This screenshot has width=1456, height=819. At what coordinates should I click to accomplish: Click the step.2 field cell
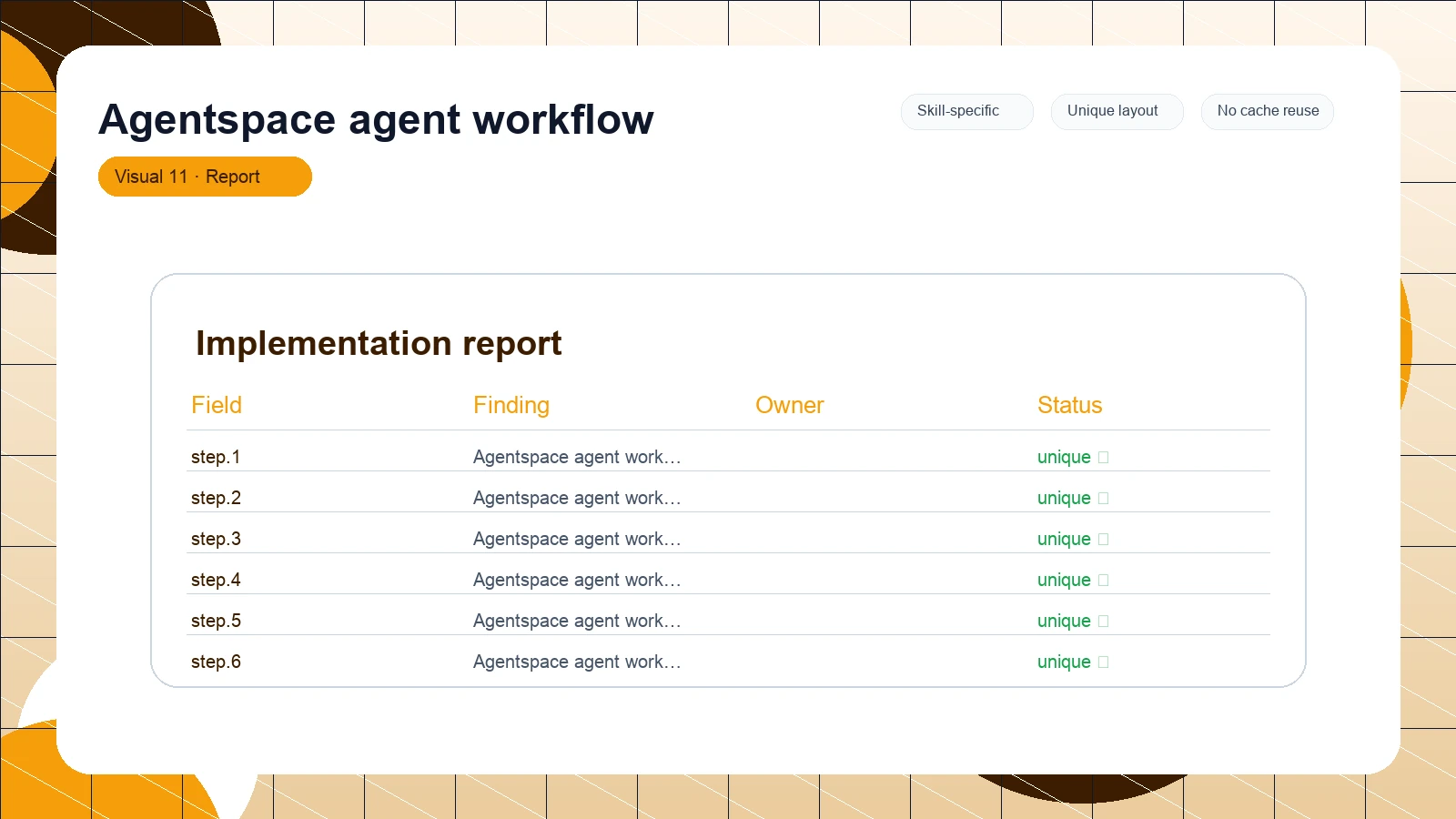(216, 498)
